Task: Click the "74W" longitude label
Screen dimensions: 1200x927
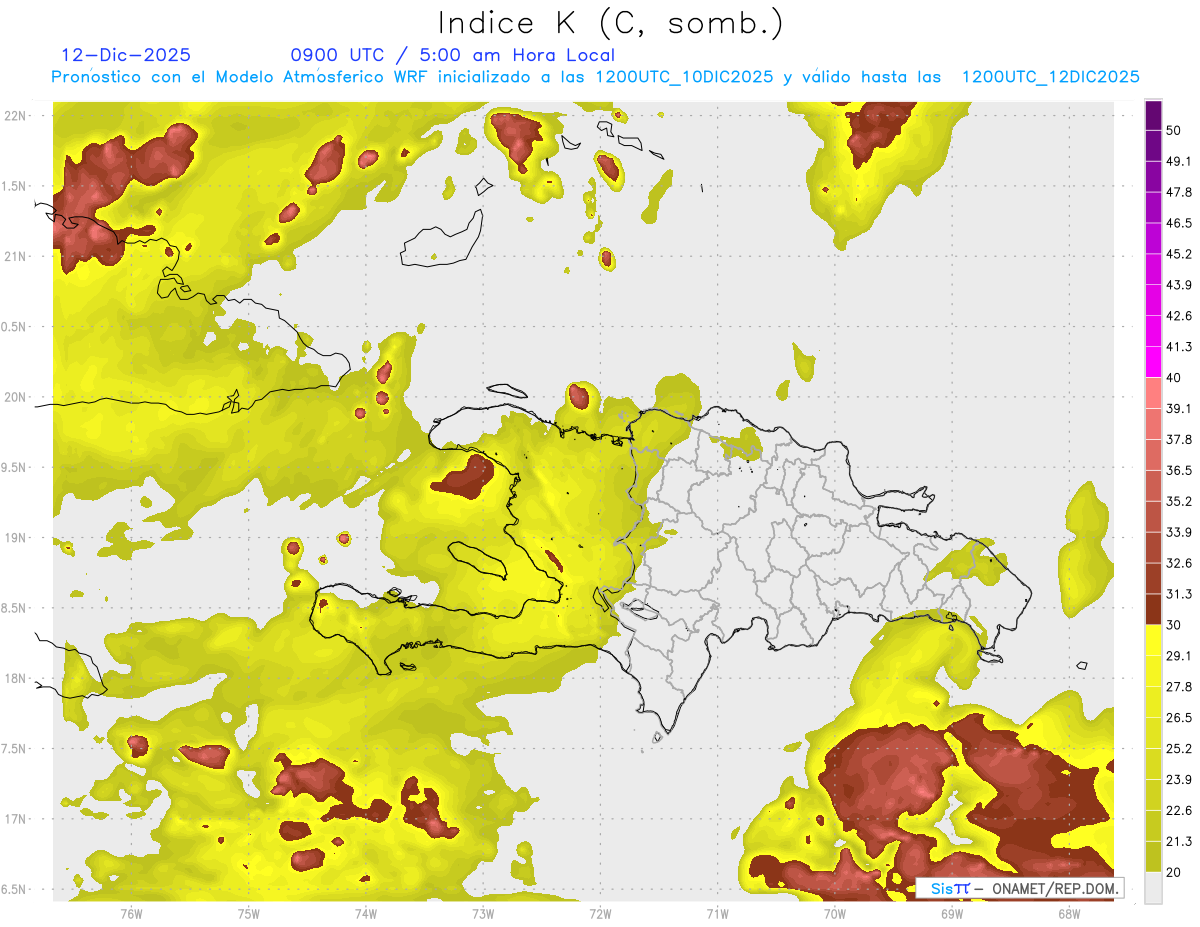Action: point(366,913)
